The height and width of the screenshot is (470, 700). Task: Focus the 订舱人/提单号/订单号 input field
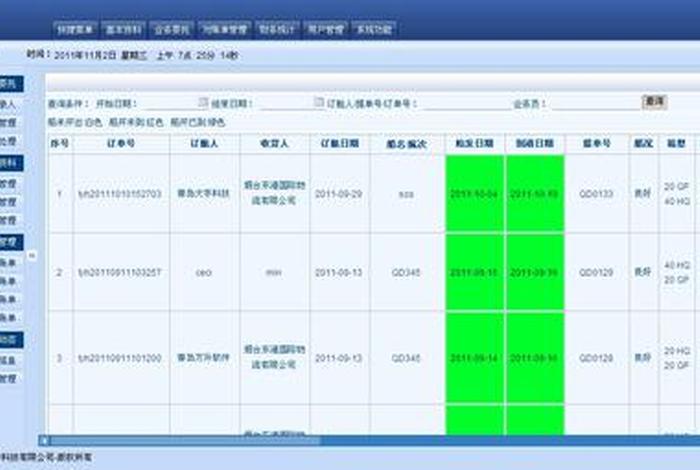[466, 103]
